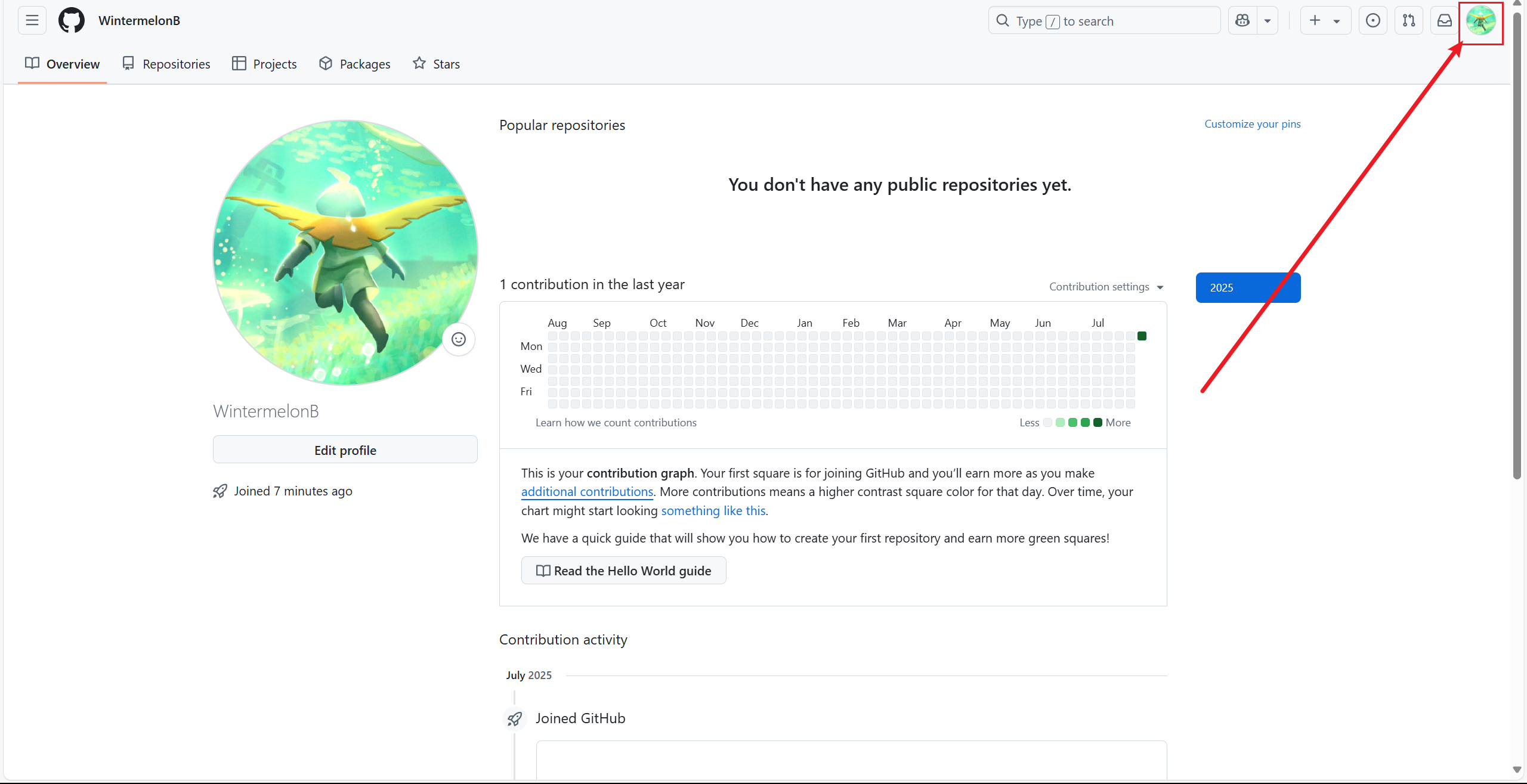This screenshot has width=1527, height=784.
Task: Open Learn how we count contributions
Action: [616, 422]
